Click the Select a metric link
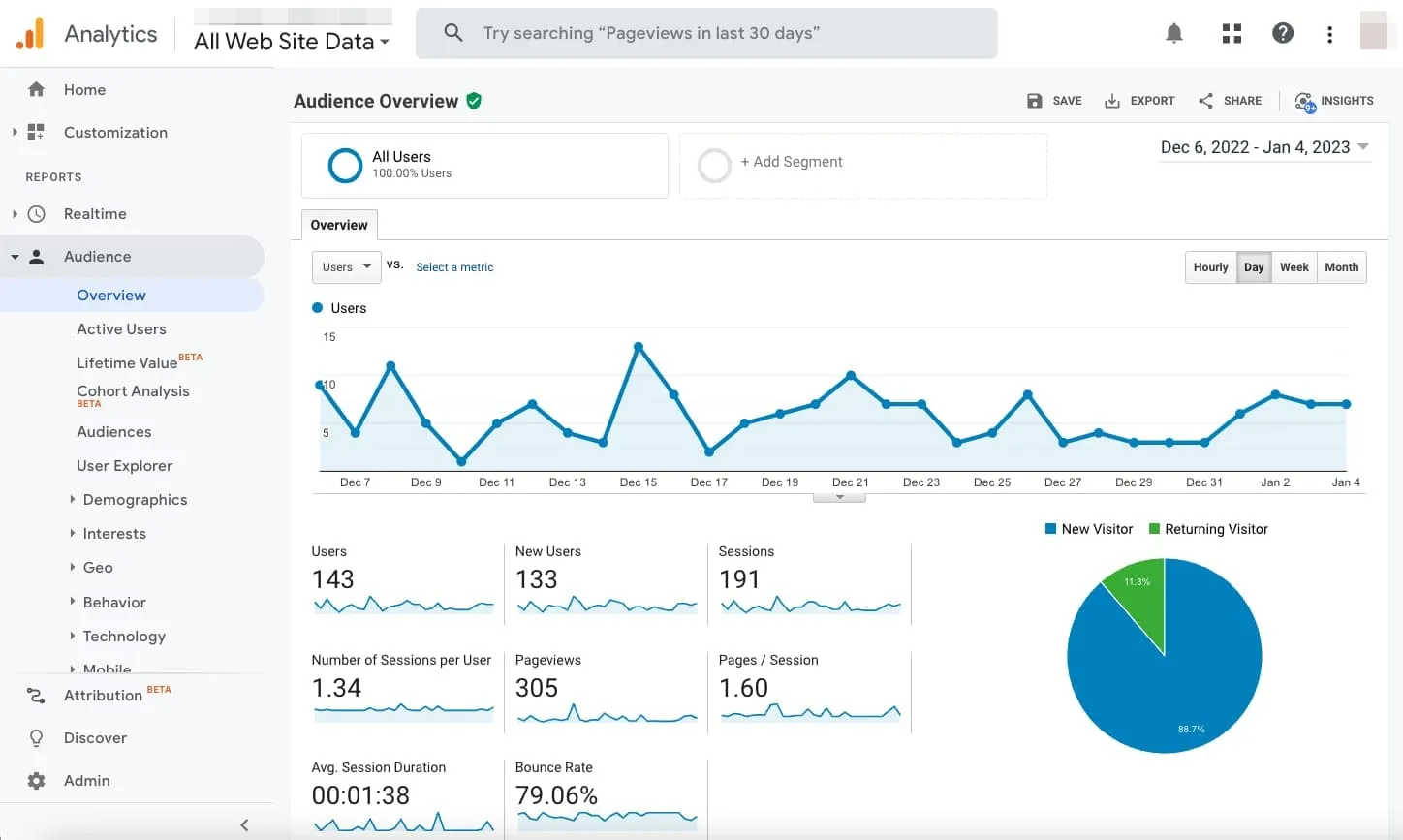Viewport: 1403px width, 840px height. pos(454,266)
